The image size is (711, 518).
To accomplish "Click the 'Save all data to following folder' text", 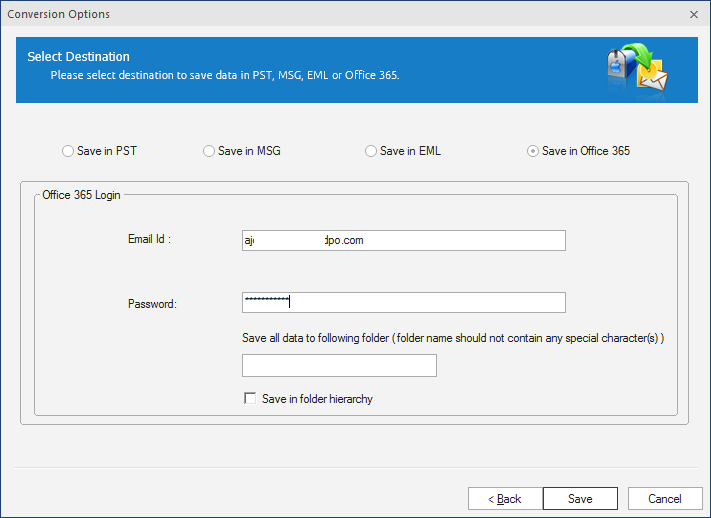I will pyautogui.click(x=453, y=338).
